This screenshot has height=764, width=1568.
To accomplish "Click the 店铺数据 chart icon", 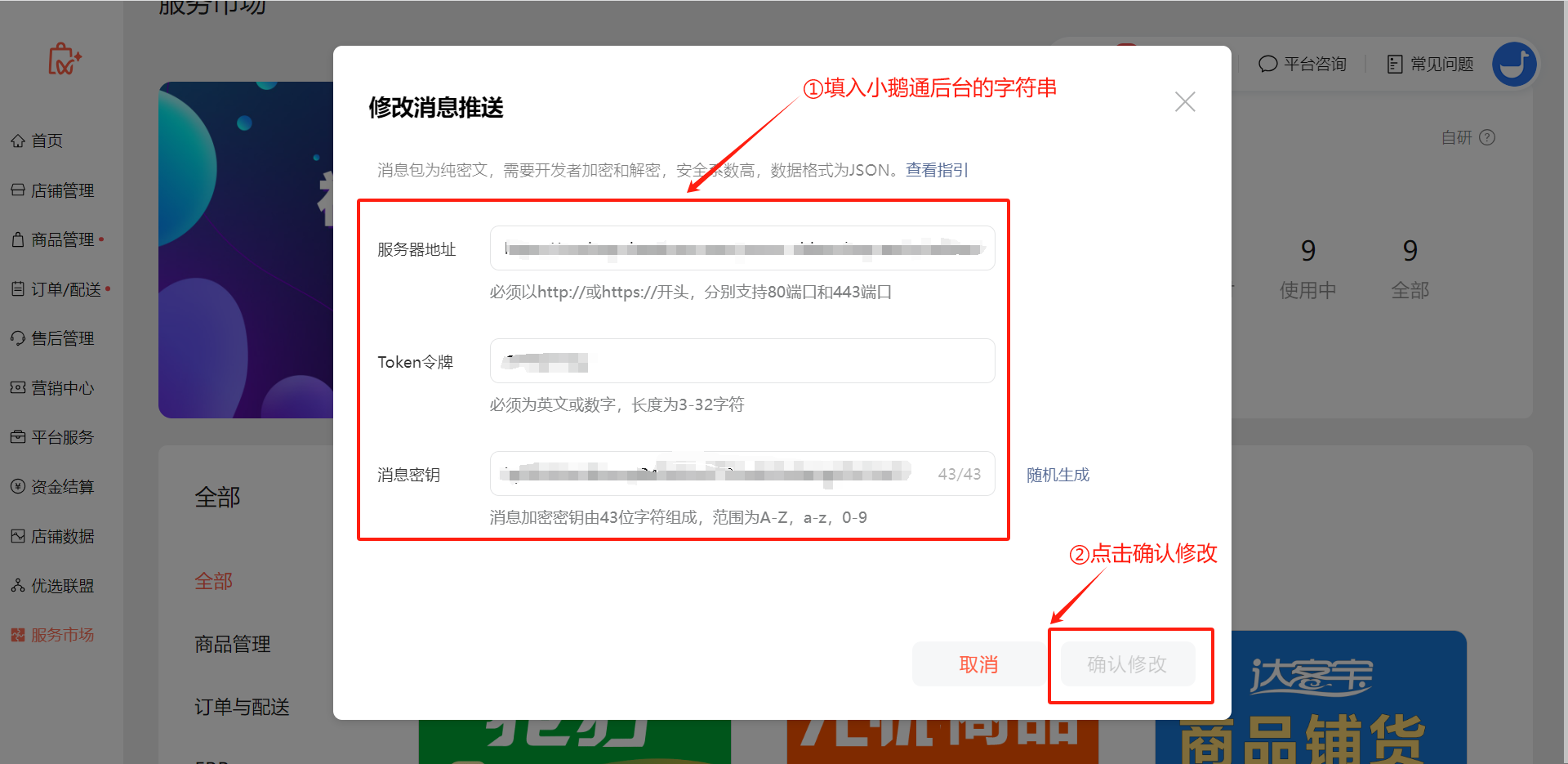I will pyautogui.click(x=18, y=536).
